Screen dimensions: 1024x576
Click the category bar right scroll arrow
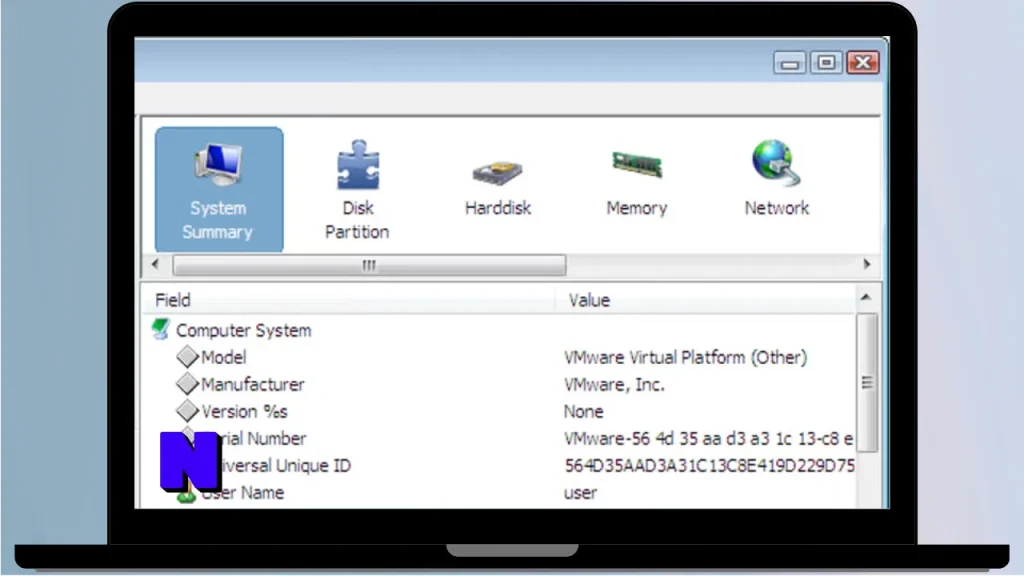point(867,264)
